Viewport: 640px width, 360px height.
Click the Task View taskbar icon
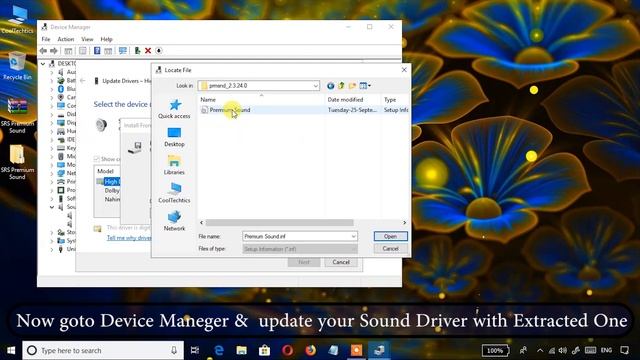coord(195,350)
